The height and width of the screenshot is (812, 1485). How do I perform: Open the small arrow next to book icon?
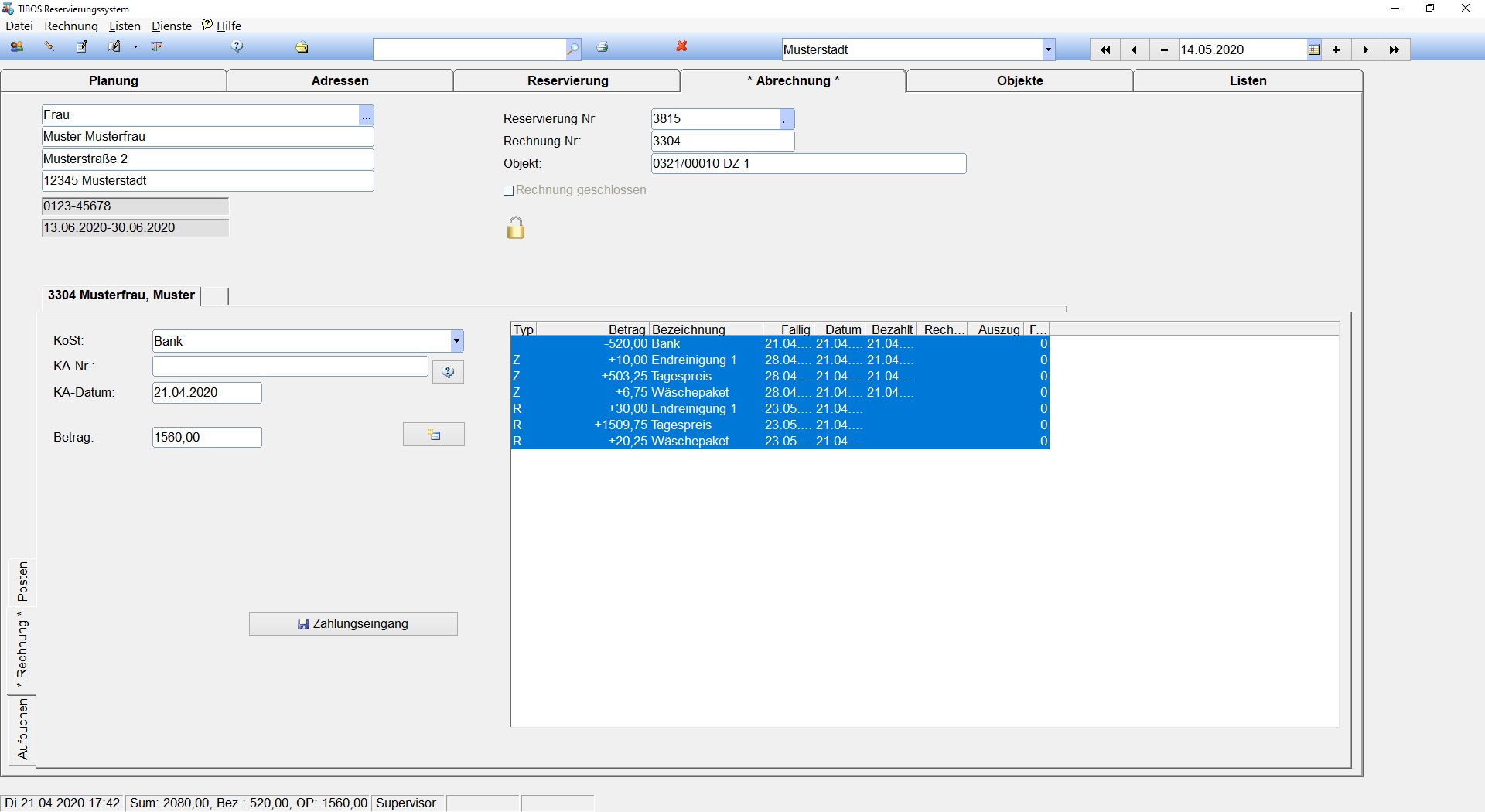click(135, 47)
